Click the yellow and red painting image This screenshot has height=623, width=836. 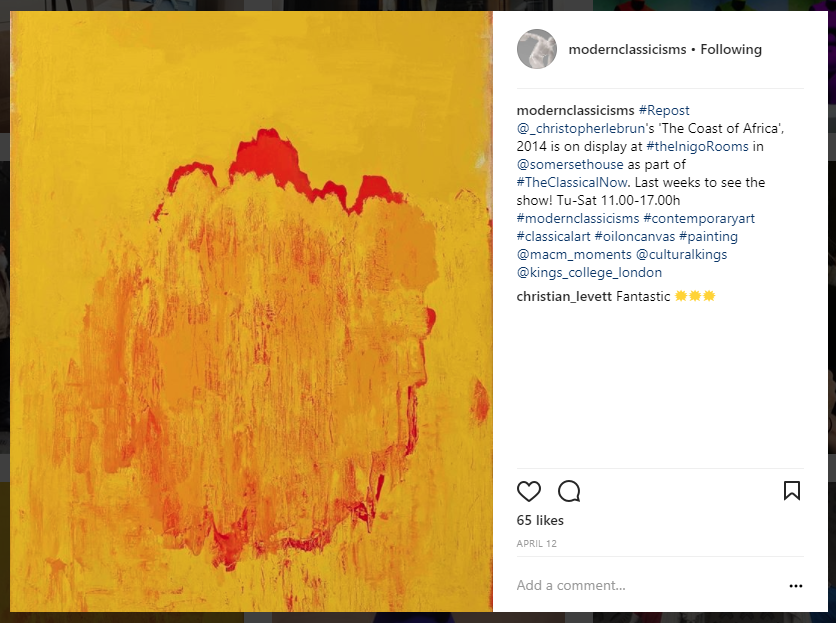pyautogui.click(x=251, y=312)
